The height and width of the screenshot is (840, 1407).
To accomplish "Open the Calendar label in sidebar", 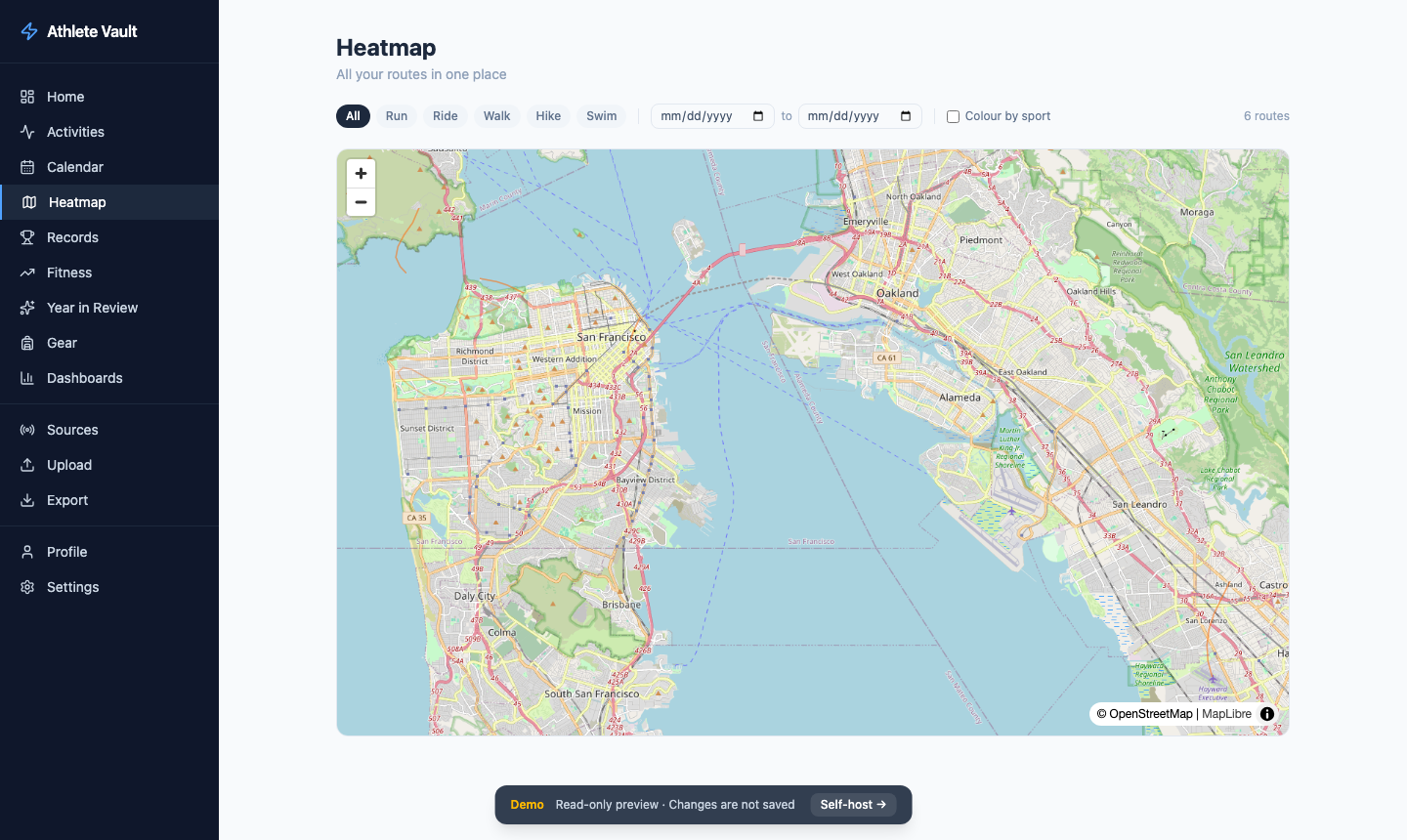I will [75, 167].
